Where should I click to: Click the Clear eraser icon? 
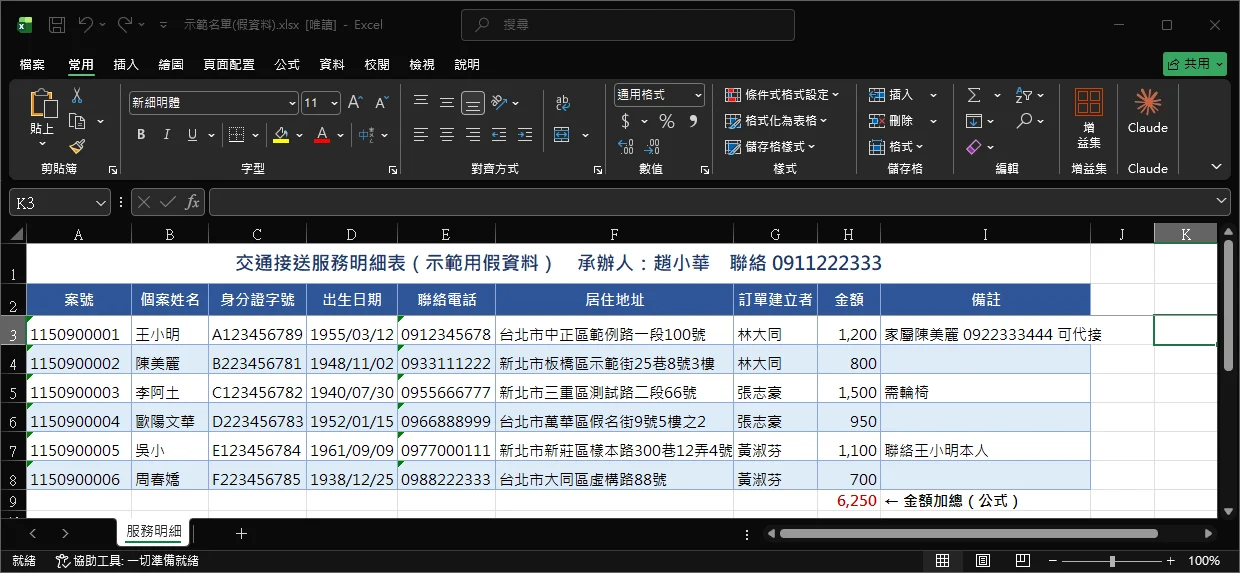974,147
